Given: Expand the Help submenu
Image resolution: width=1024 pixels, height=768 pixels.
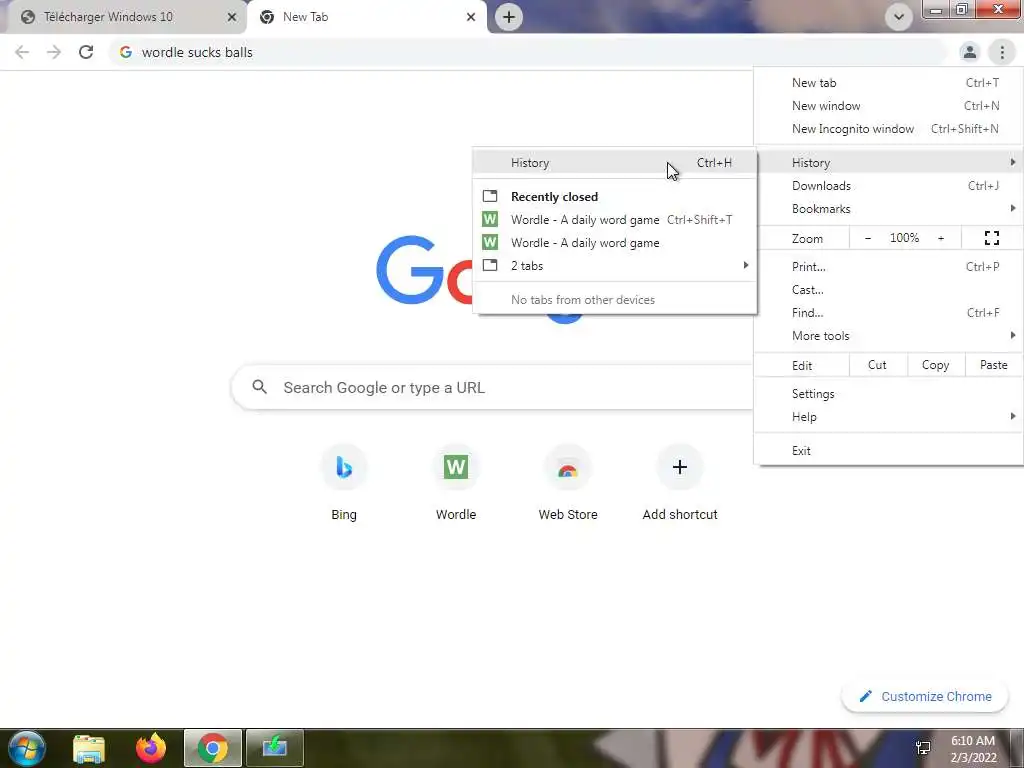Looking at the screenshot, I should pyautogui.click(x=888, y=417).
